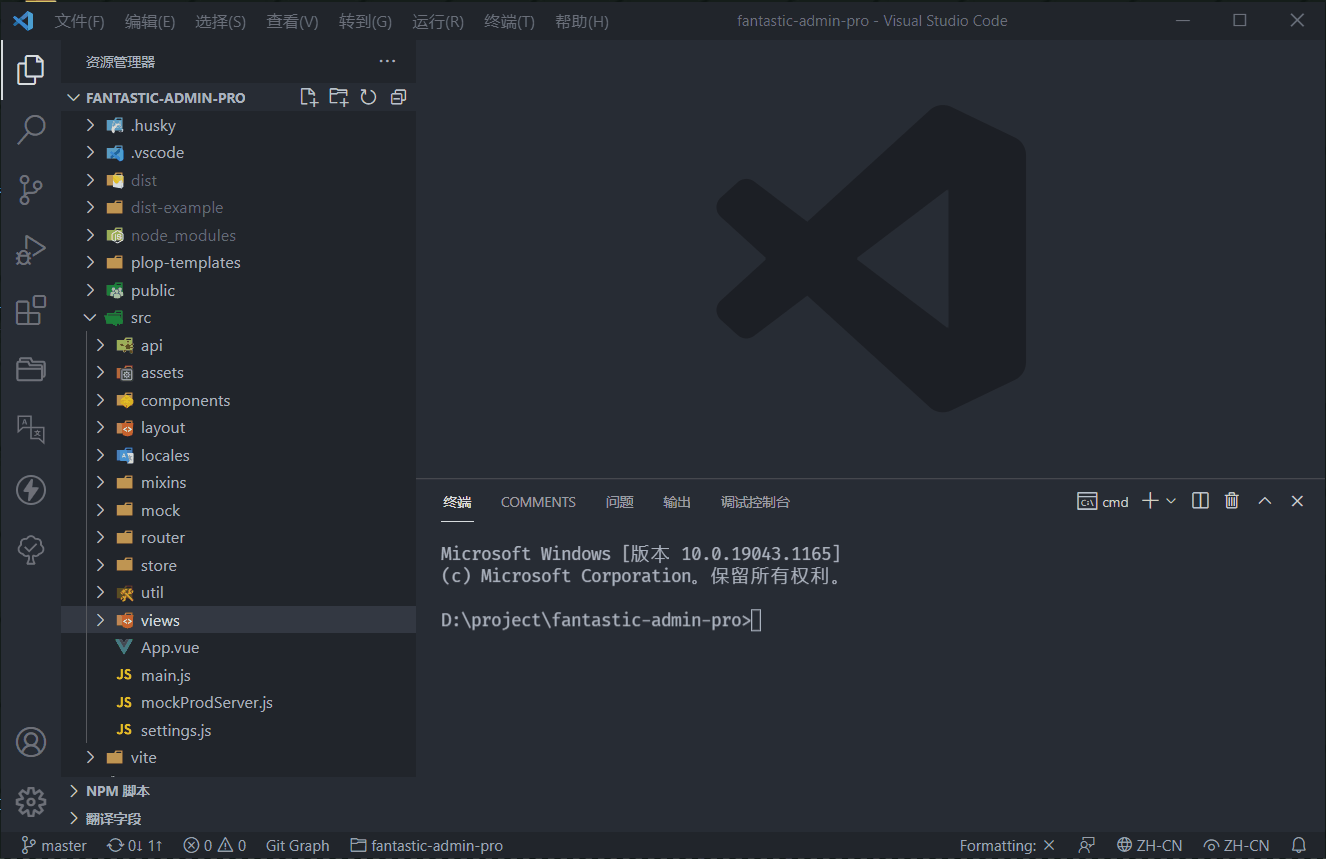
Task: Open the 终端(T) menu
Action: click(509, 21)
